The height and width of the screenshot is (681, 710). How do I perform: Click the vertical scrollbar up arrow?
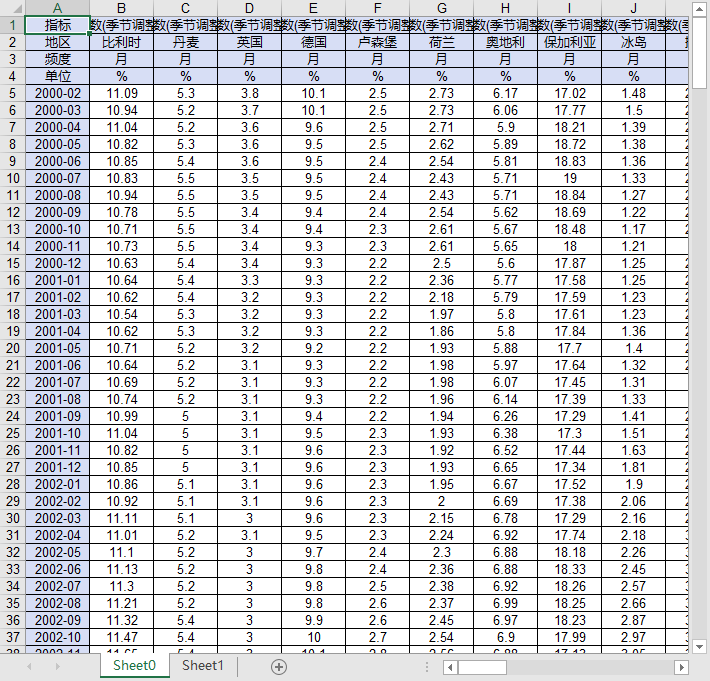click(x=699, y=8)
